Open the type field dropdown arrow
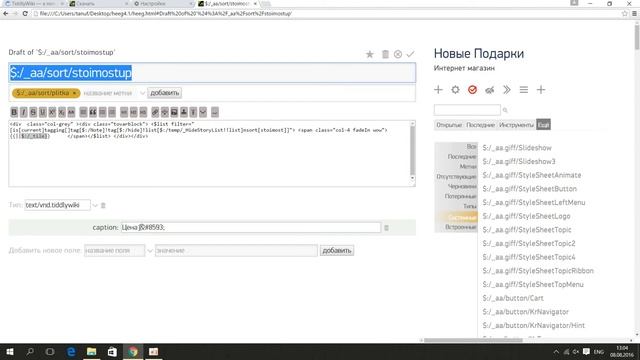The width and height of the screenshot is (640, 360). (95, 205)
